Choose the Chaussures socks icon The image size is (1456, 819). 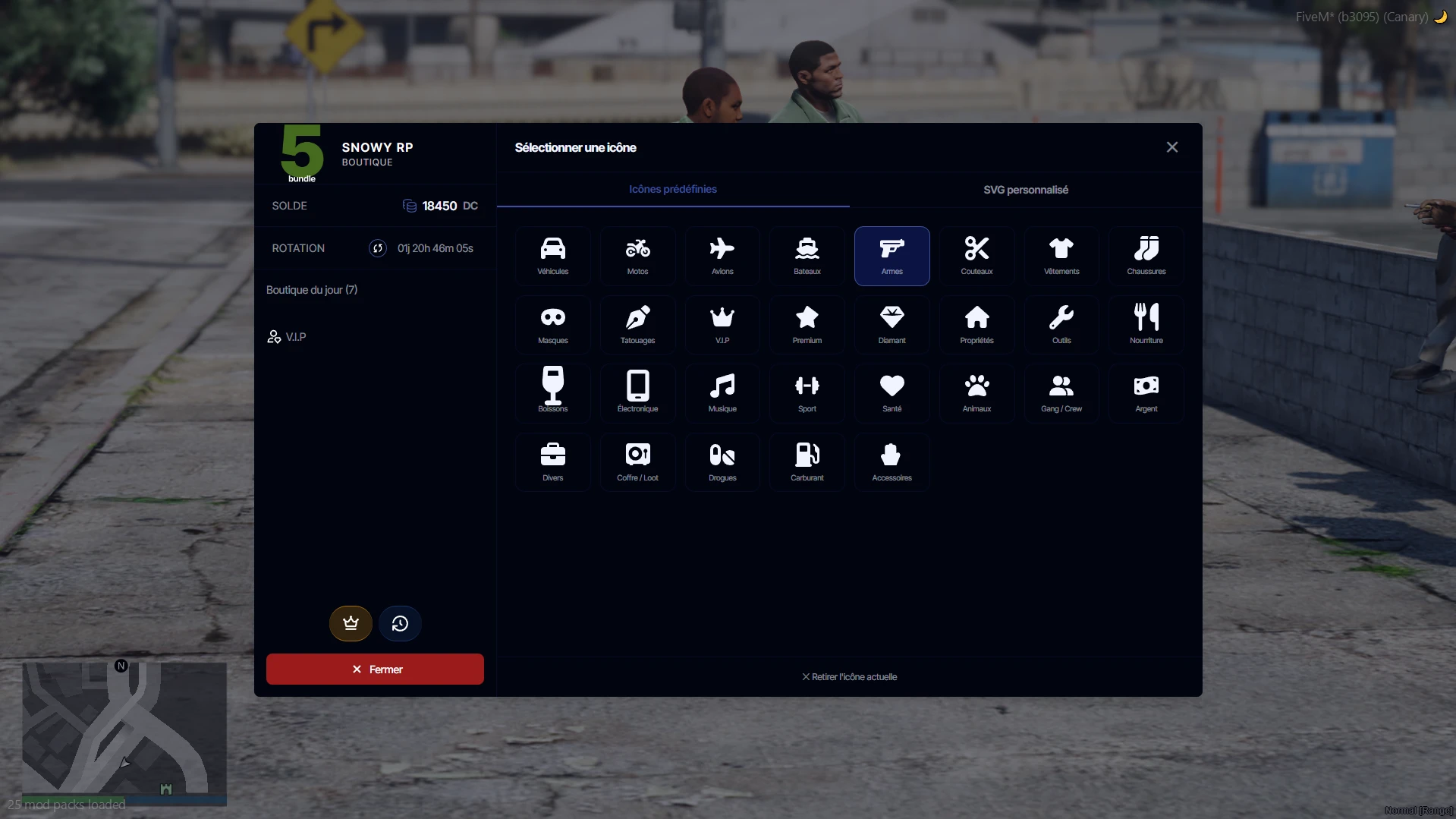(1146, 256)
